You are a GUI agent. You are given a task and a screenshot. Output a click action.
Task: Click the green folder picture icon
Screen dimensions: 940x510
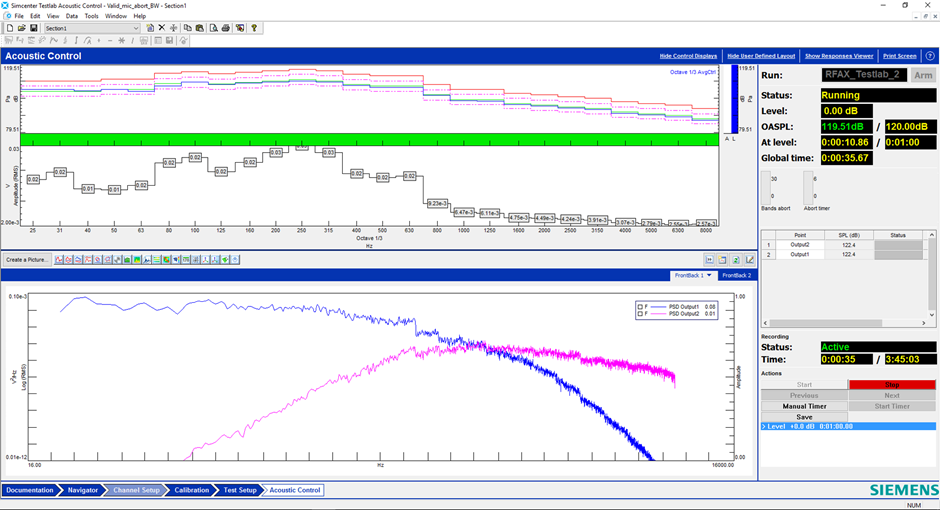[127, 259]
